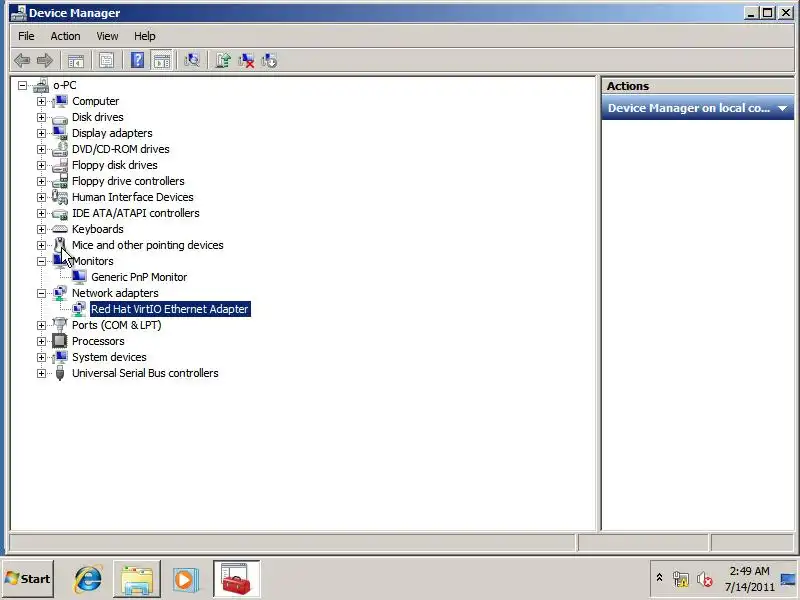Click the Update Driver Software icon
Screen dimensions: 800x600
point(223,61)
